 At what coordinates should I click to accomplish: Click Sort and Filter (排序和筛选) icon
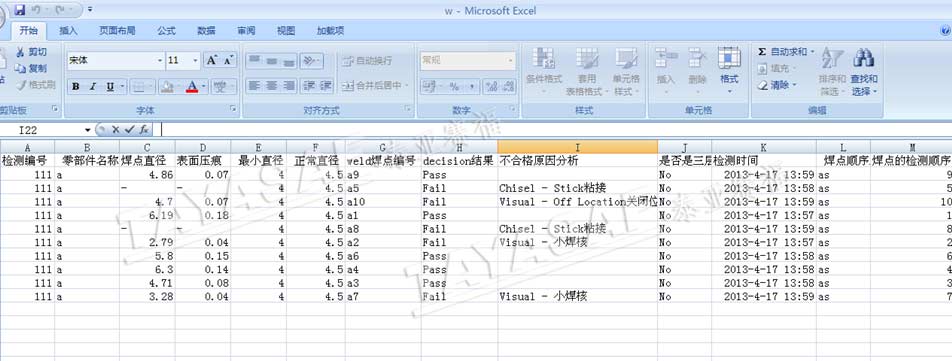[x=831, y=59]
